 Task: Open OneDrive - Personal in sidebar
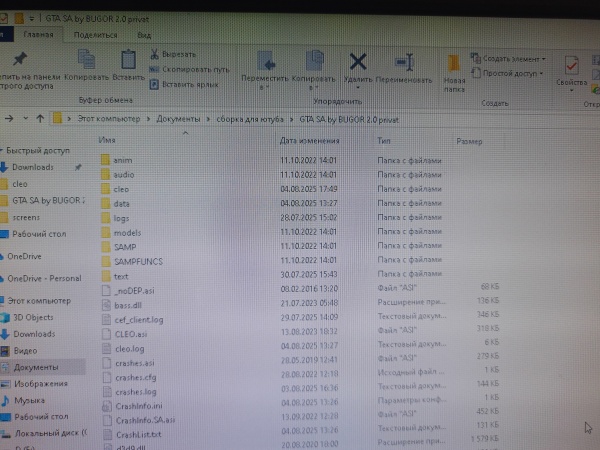[44, 279]
